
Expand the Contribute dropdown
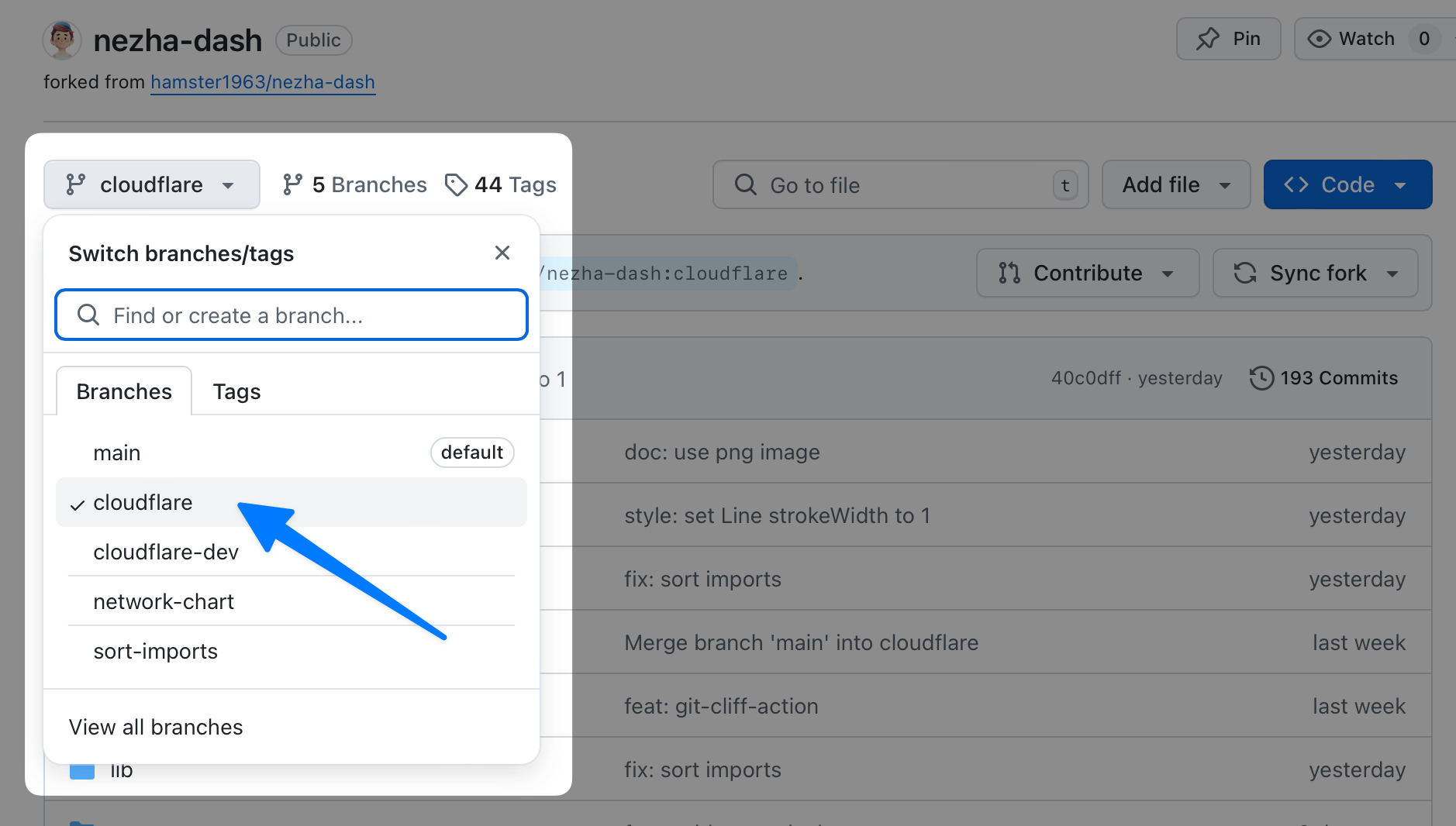(1087, 273)
